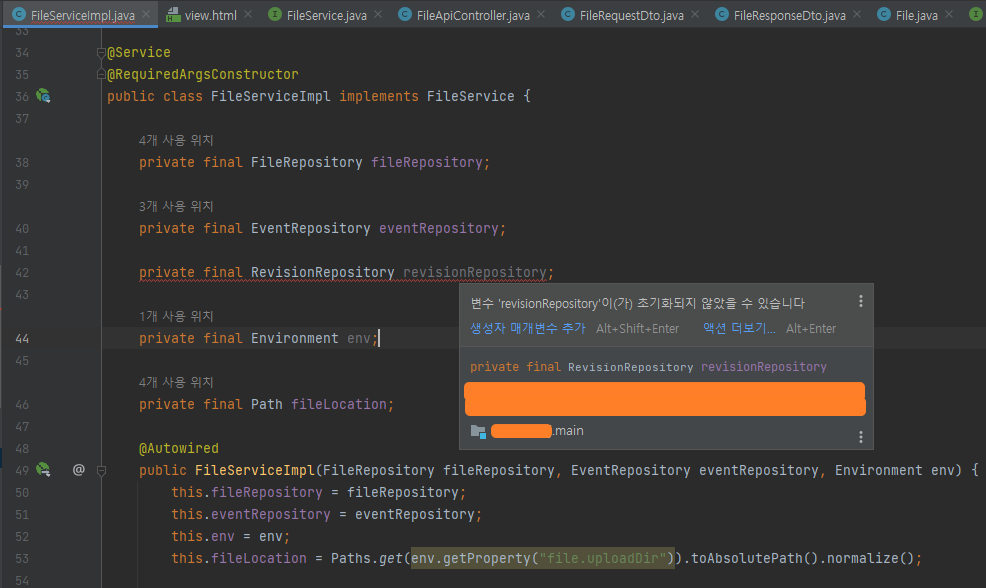Click the underlined revisionRepository field on line 42
This screenshot has height=588, width=986.
pyautogui.click(x=475, y=272)
